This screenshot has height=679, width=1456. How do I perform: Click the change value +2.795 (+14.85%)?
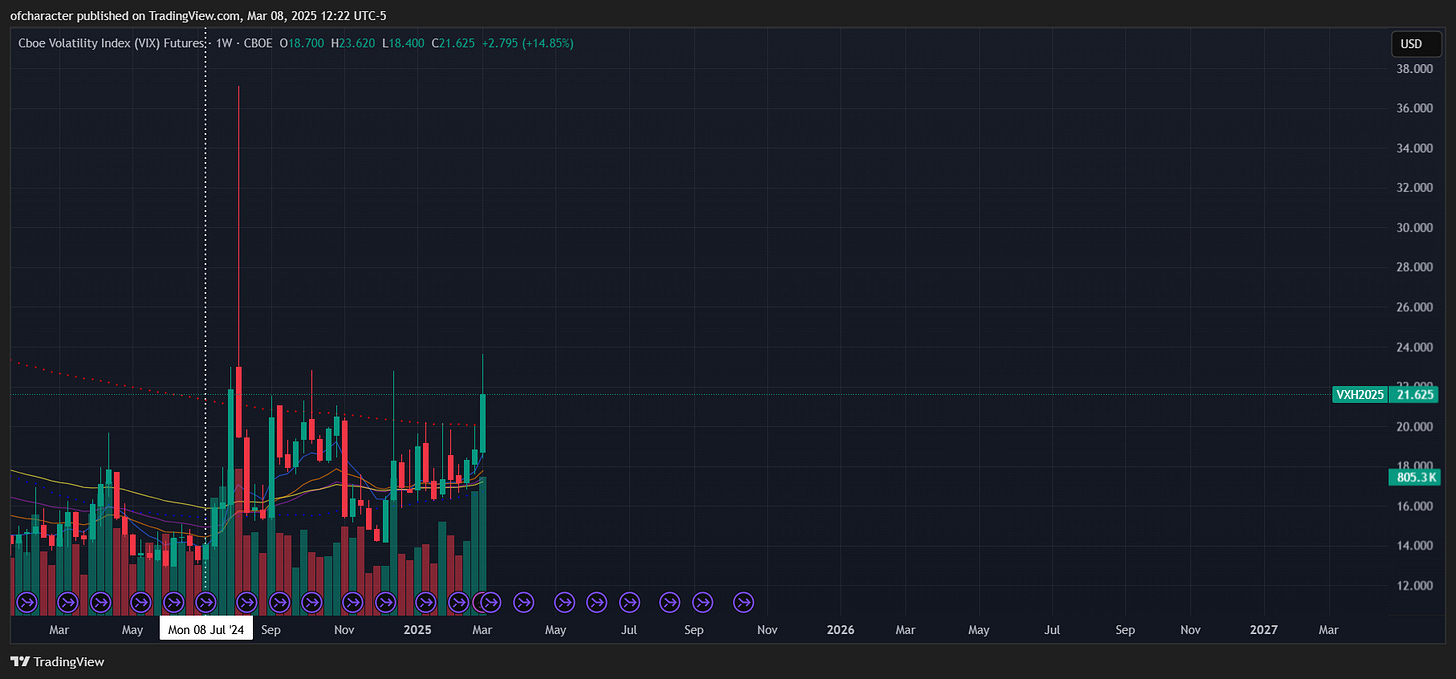(527, 43)
